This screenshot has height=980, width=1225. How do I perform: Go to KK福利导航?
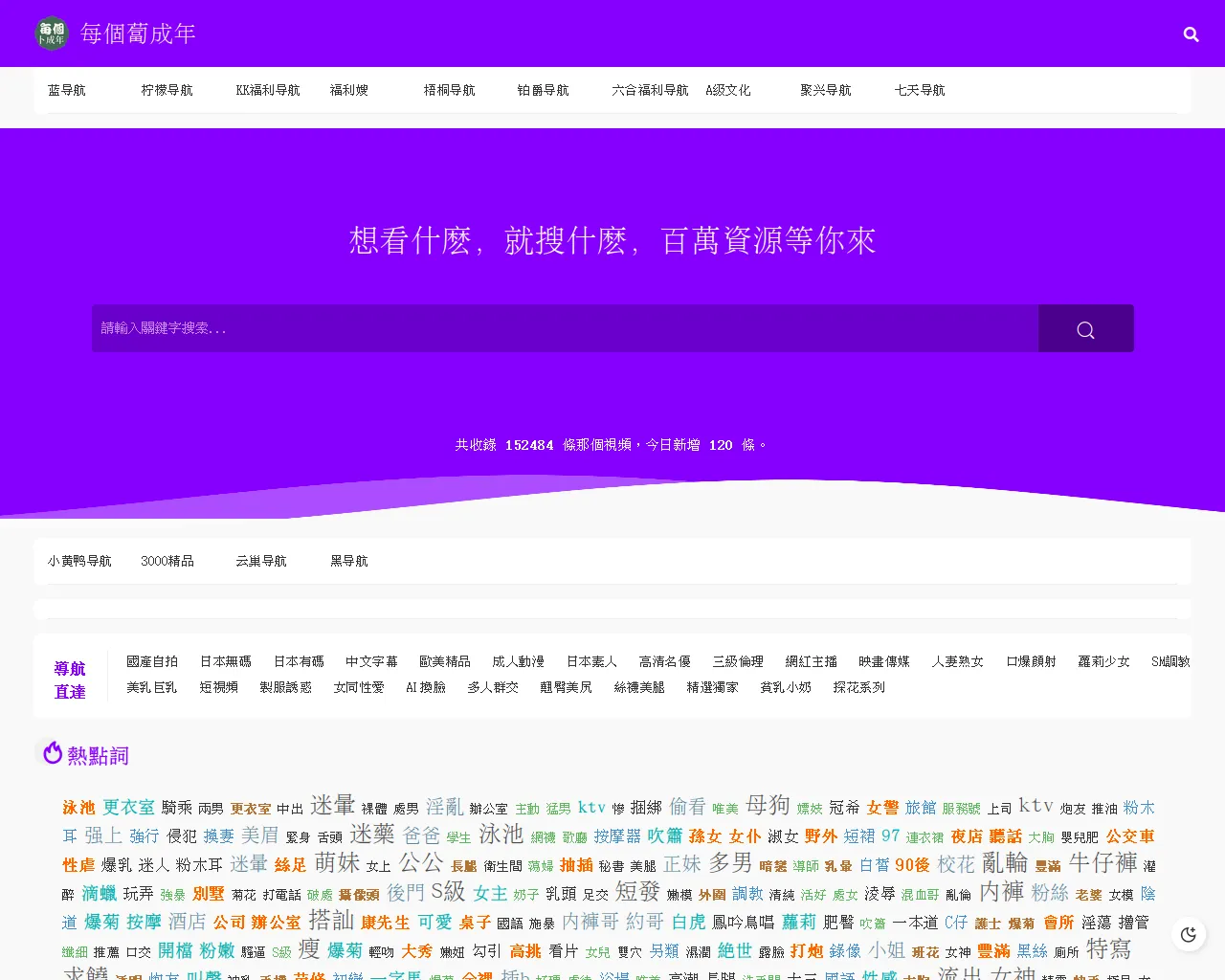coord(268,90)
